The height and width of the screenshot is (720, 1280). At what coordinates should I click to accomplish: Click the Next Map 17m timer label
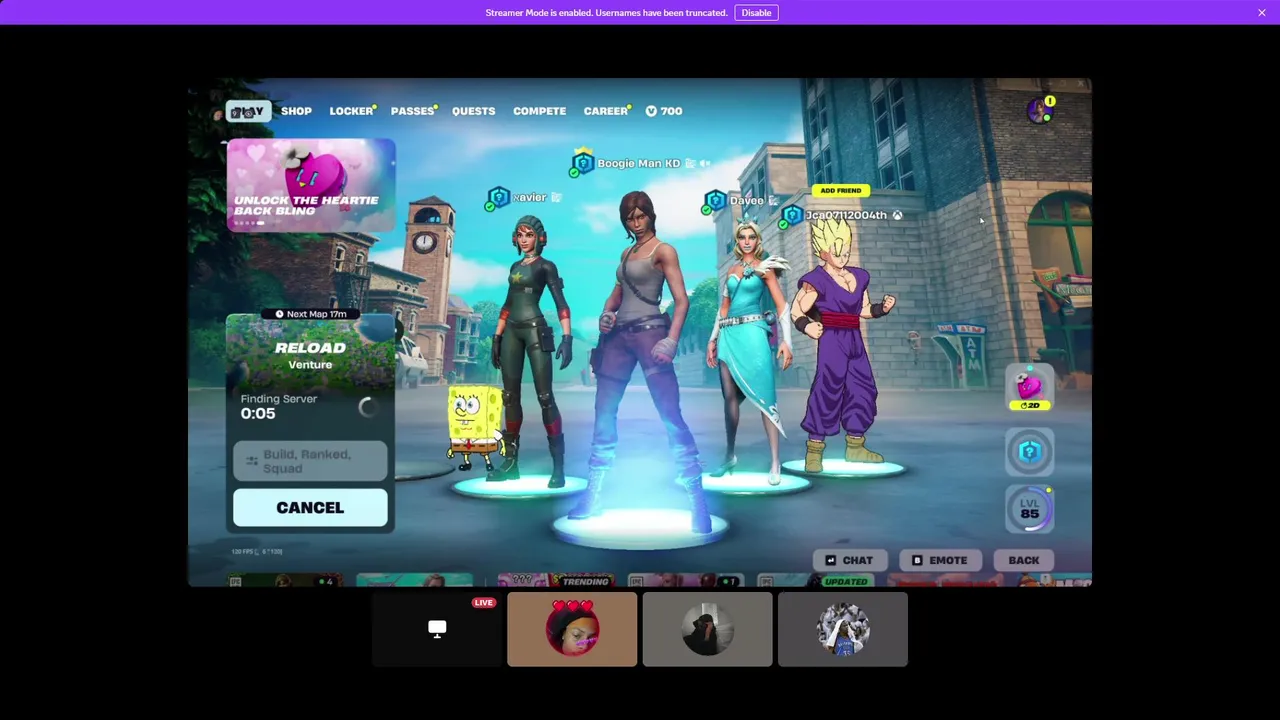[x=310, y=314]
